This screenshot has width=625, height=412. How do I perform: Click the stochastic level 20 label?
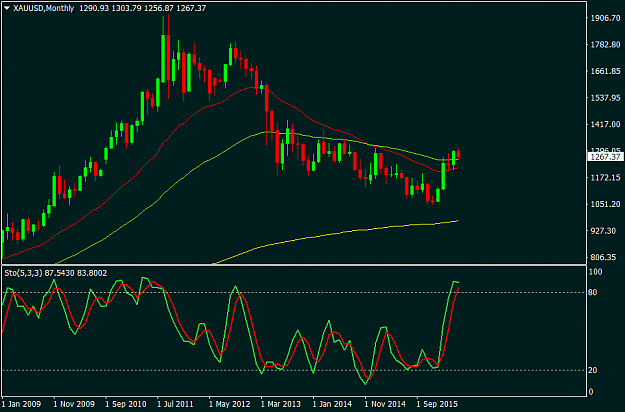[x=593, y=370]
